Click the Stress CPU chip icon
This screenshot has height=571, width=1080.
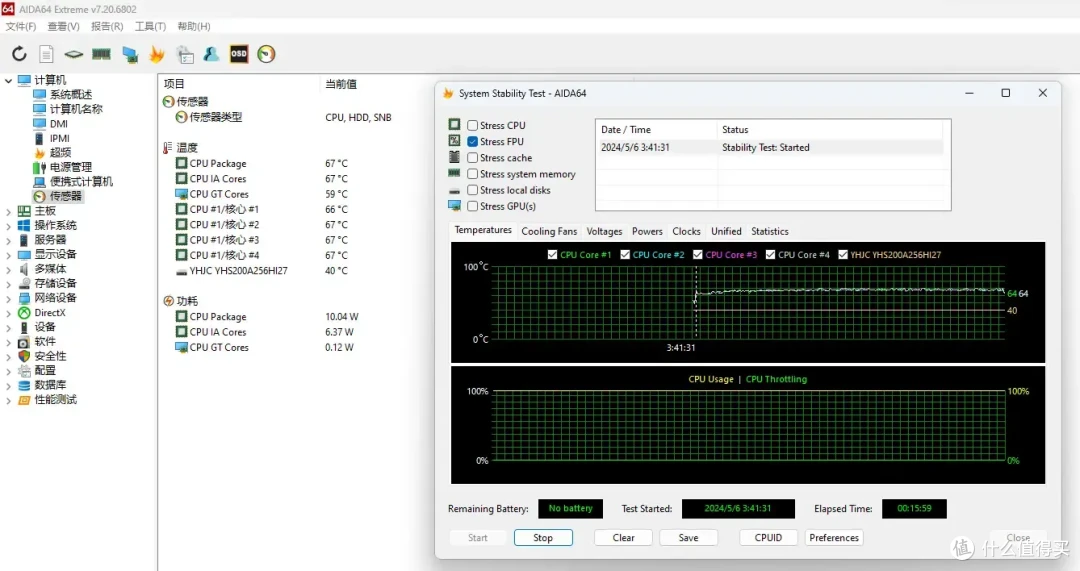(455, 125)
